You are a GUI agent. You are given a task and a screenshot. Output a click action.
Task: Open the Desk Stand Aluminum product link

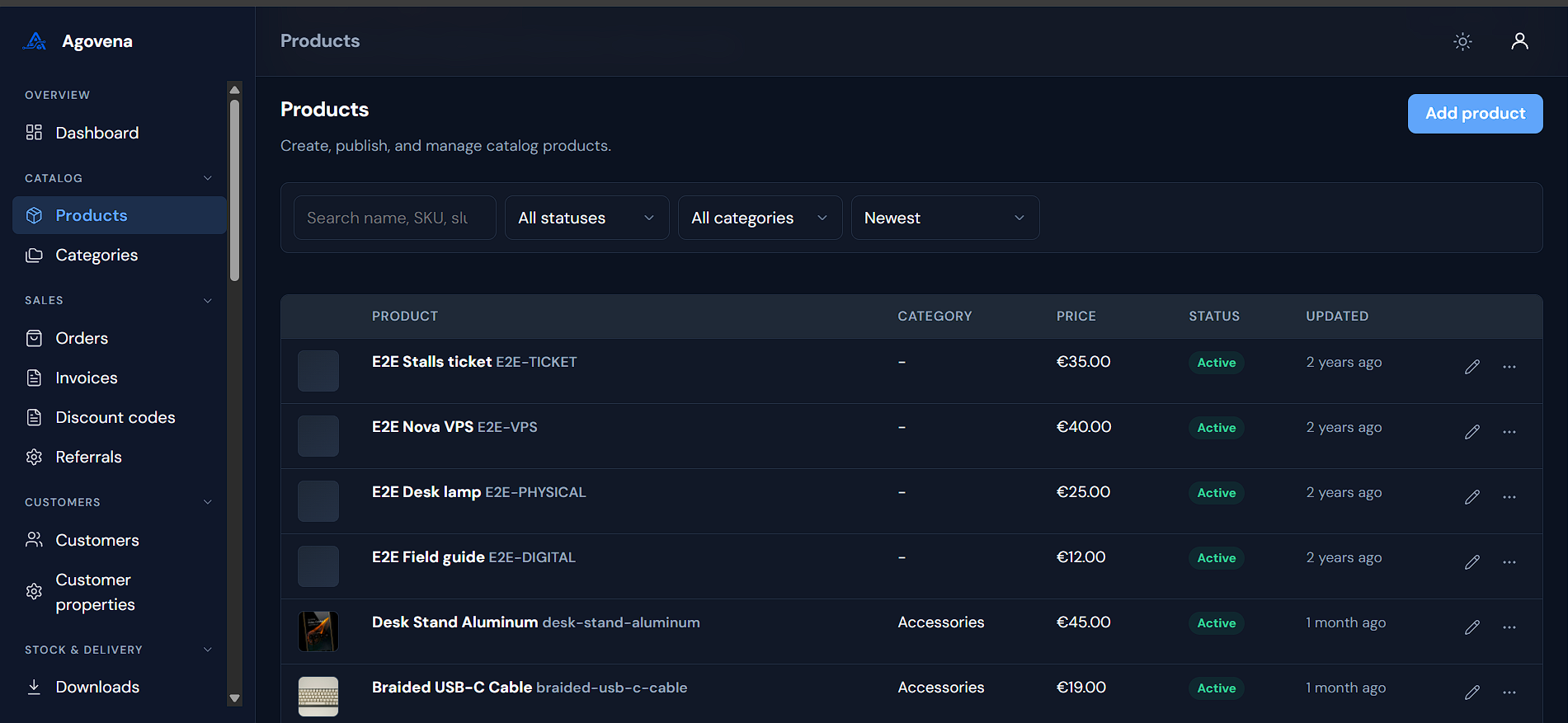454,622
